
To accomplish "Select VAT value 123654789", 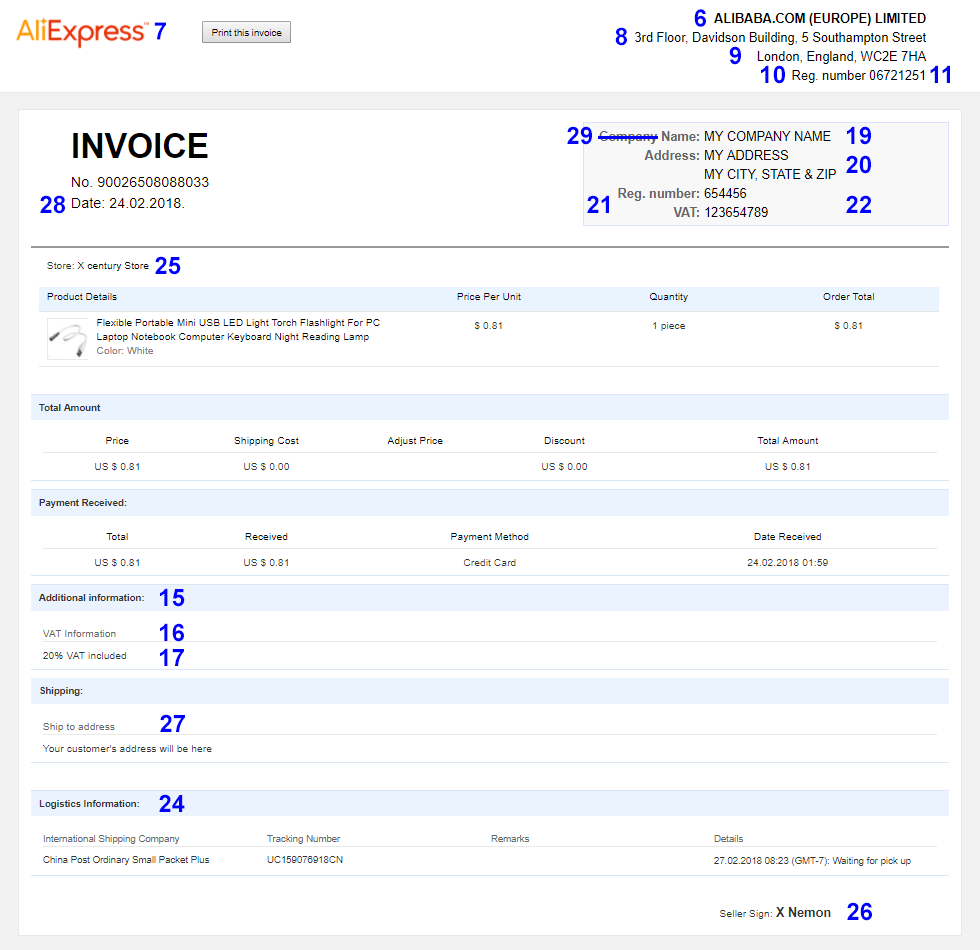I will [x=736, y=212].
